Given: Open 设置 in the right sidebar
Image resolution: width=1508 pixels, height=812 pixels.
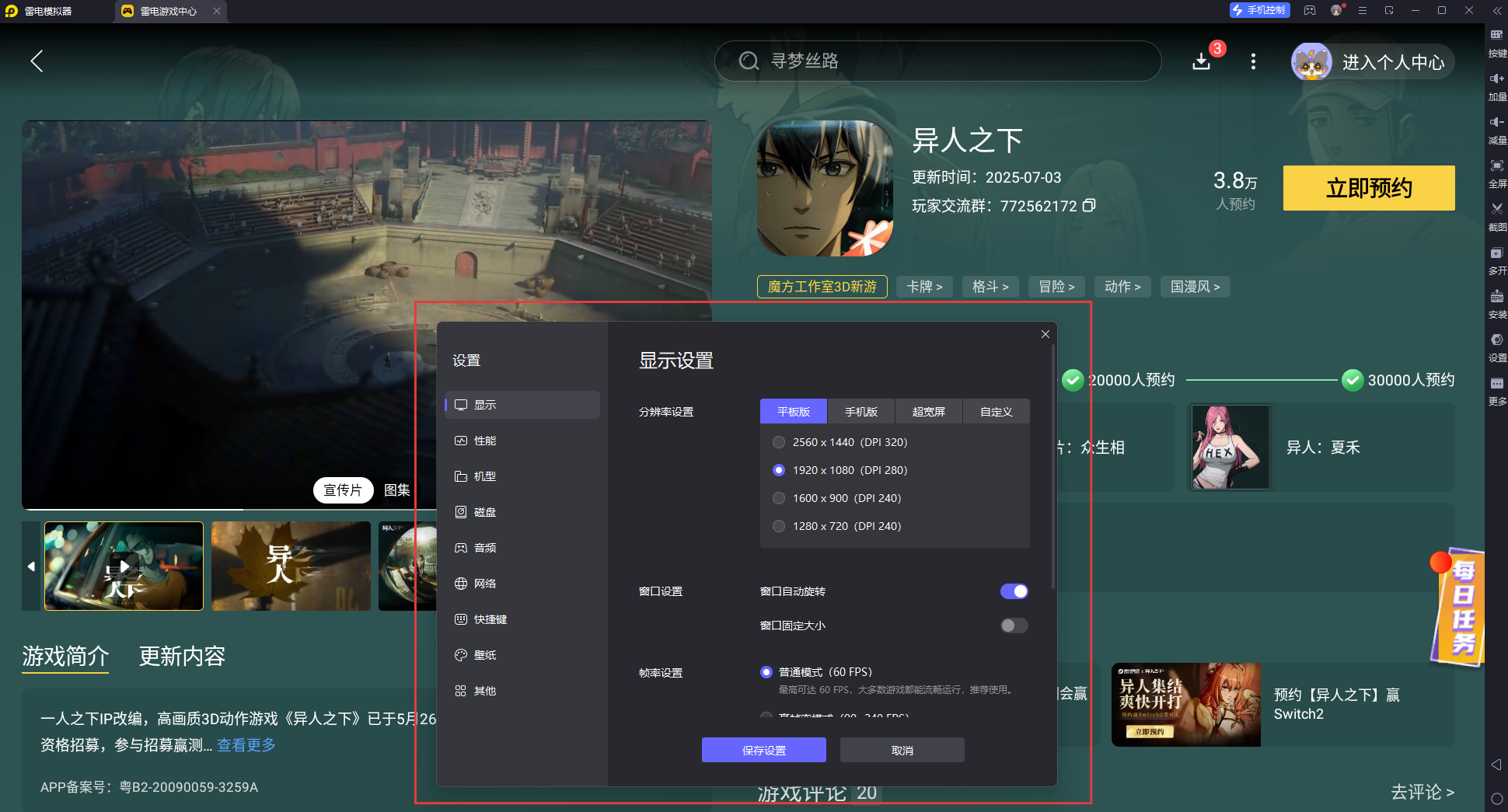Looking at the screenshot, I should point(1497,347).
